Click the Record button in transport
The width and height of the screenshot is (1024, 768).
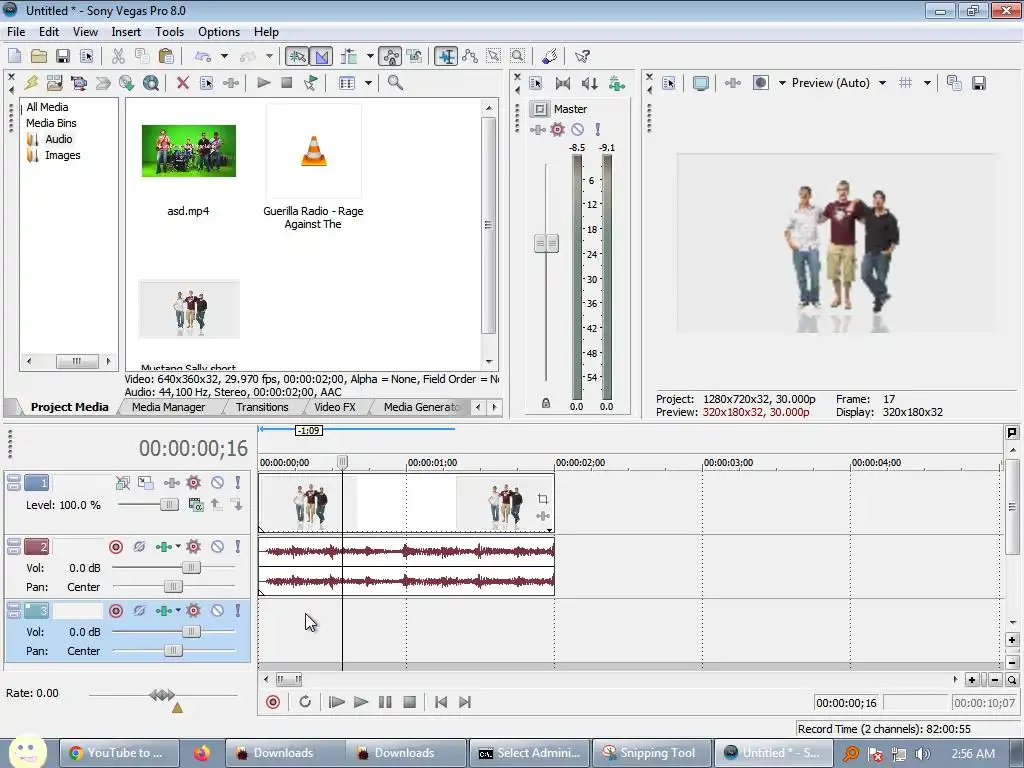point(273,702)
